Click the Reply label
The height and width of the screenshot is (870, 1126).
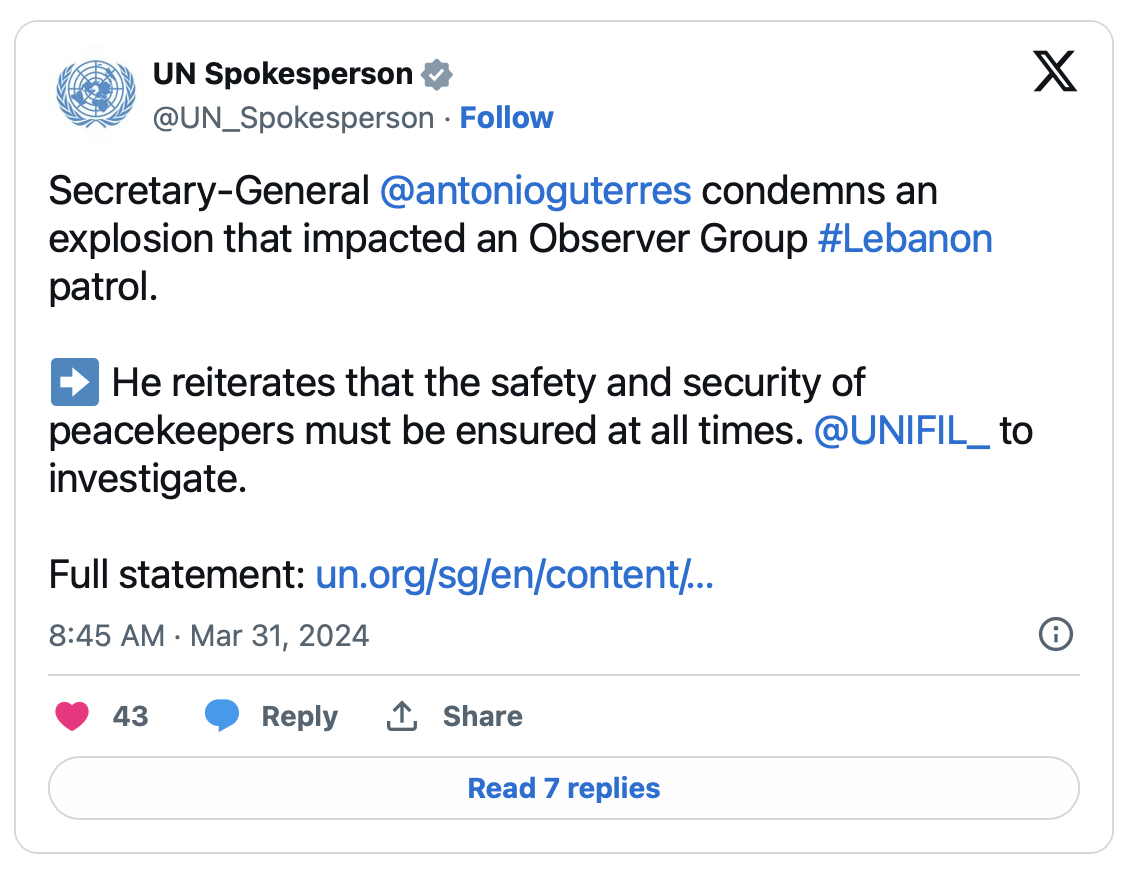pyautogui.click(x=299, y=716)
